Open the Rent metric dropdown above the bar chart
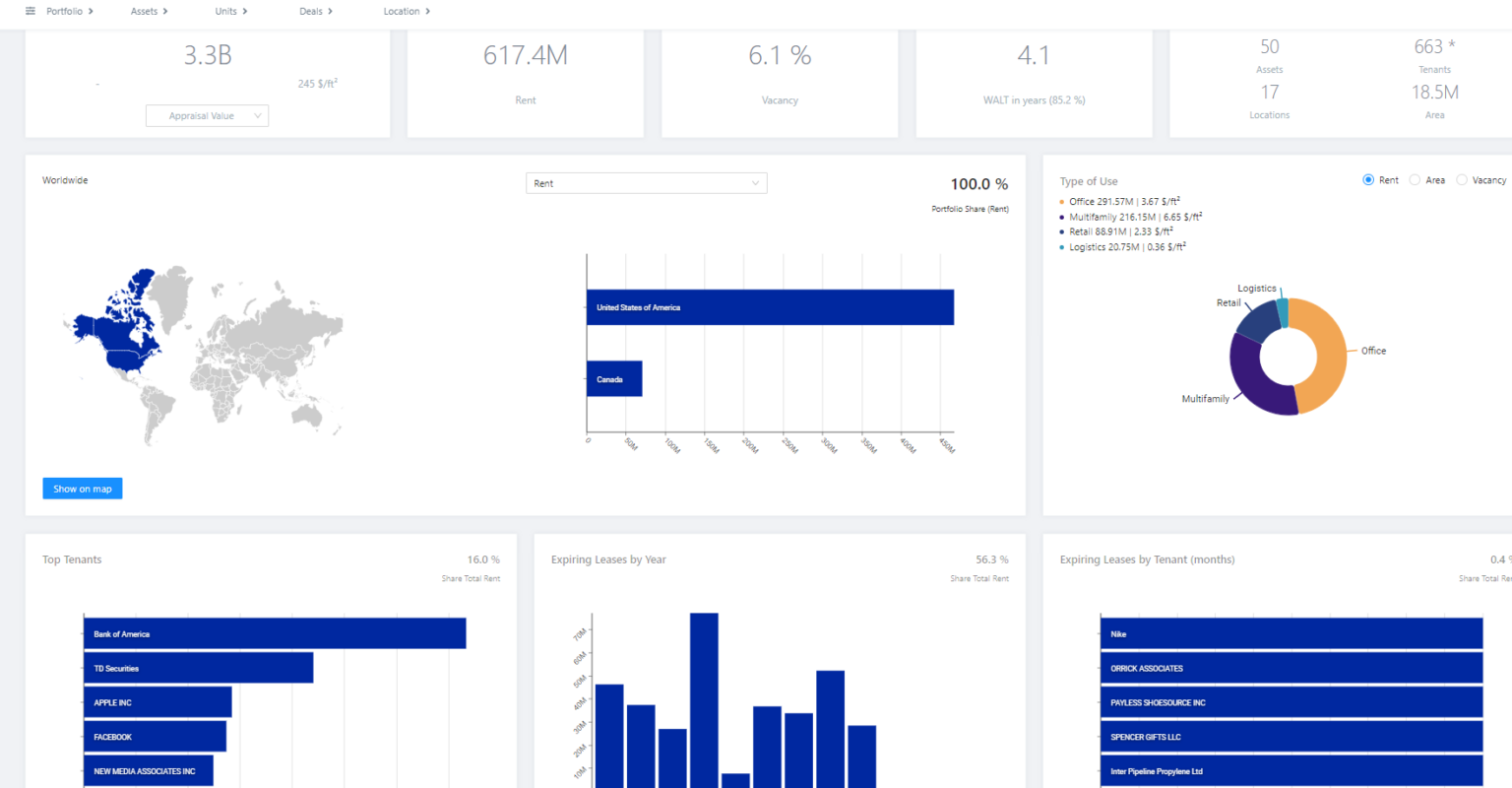Screen dimensions: 1512x788 pos(646,183)
